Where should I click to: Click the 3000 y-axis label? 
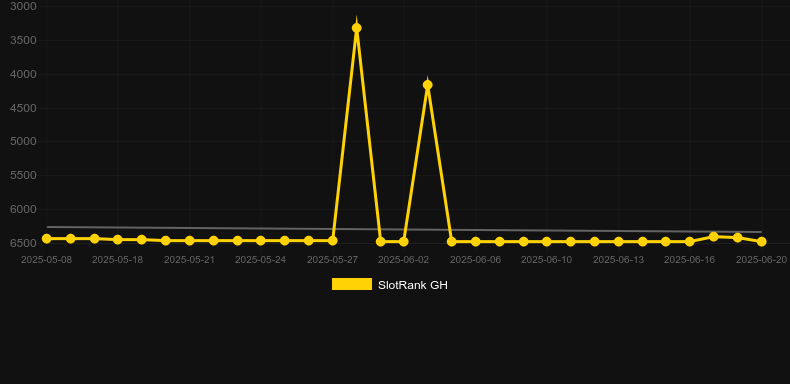click(x=23, y=7)
